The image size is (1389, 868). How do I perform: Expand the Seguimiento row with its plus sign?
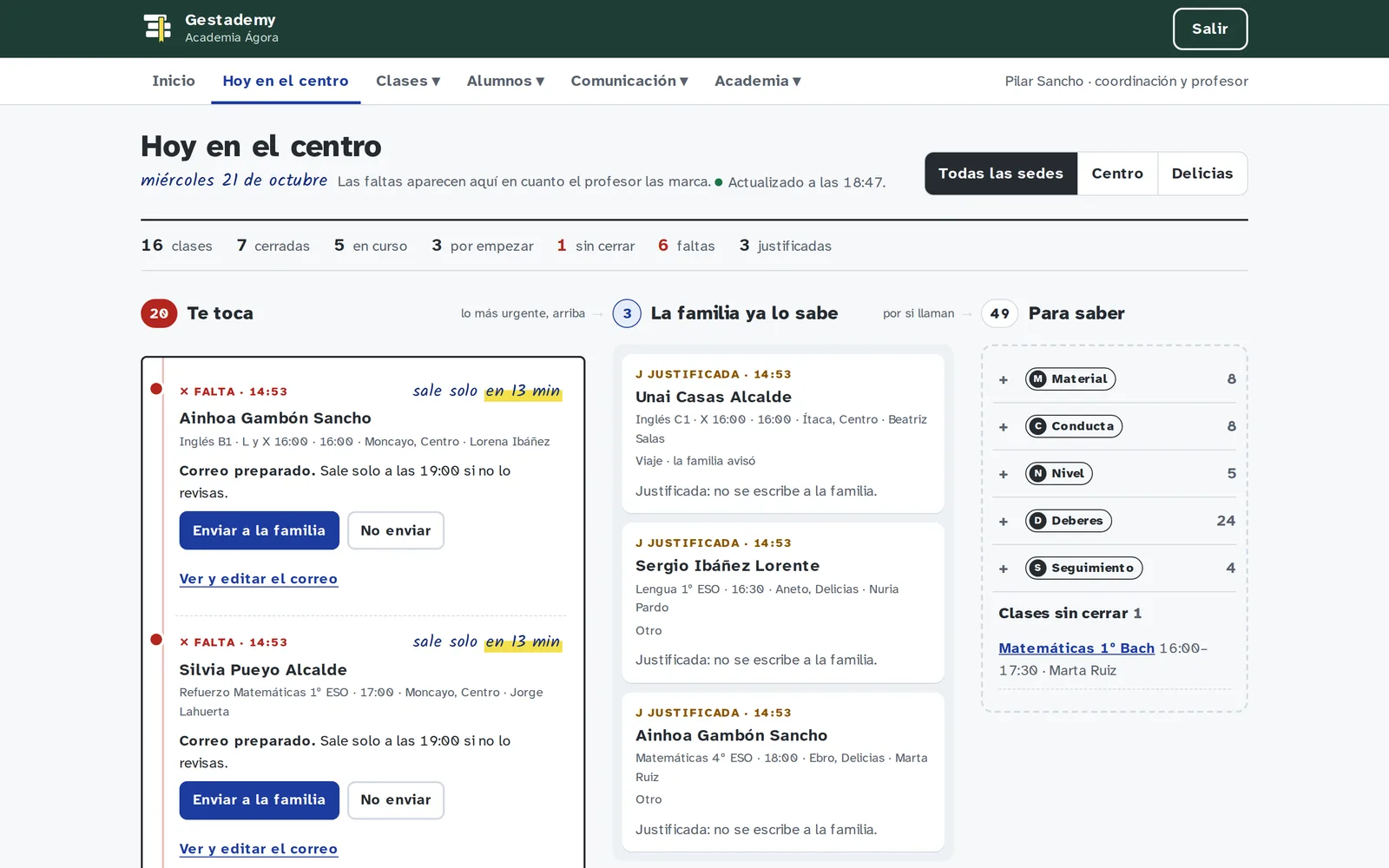1004,569
